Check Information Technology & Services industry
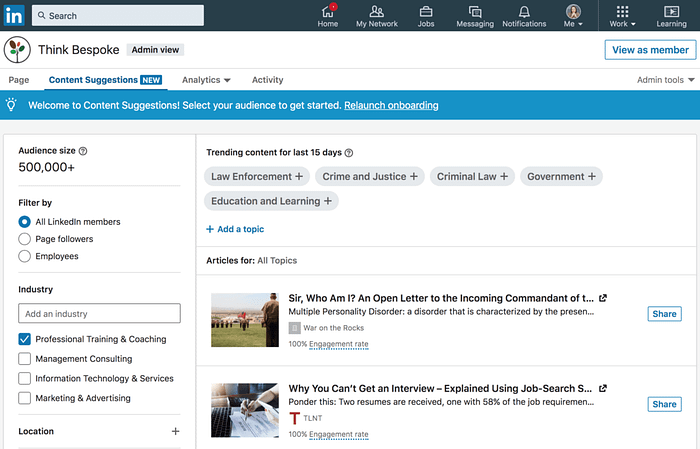The height and width of the screenshot is (449, 700). point(25,378)
